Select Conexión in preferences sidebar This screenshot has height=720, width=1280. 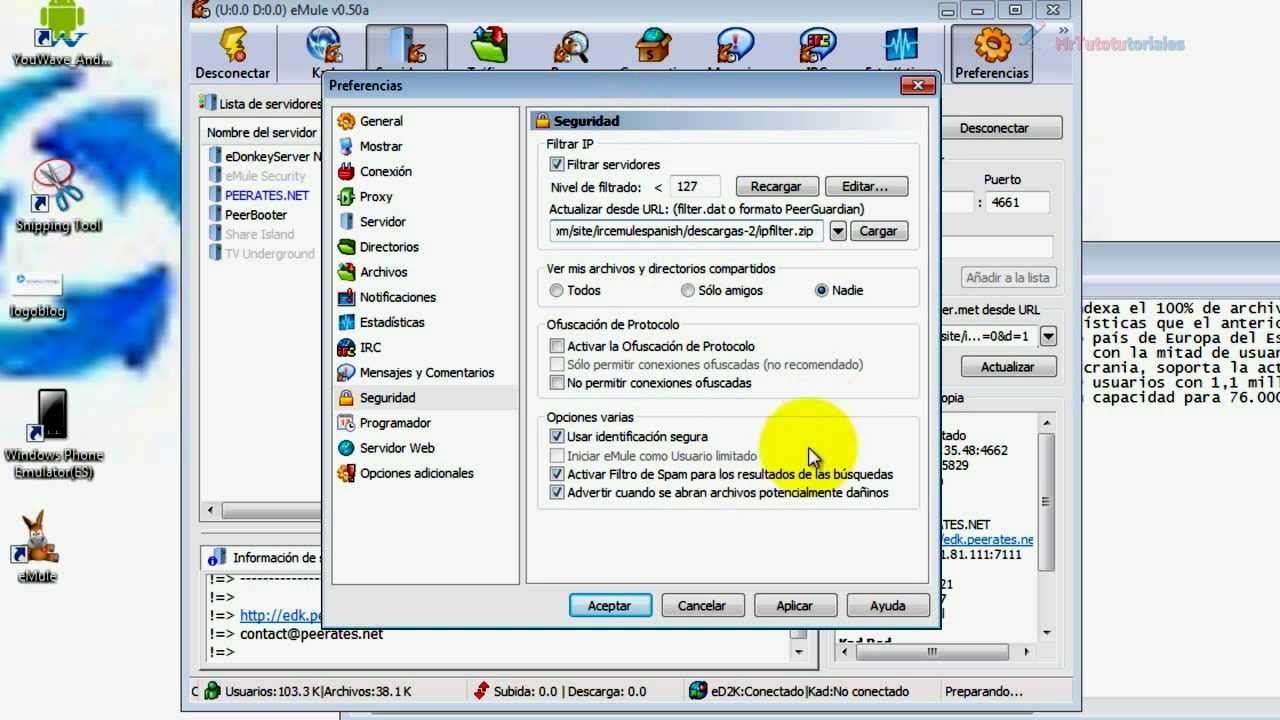click(385, 171)
